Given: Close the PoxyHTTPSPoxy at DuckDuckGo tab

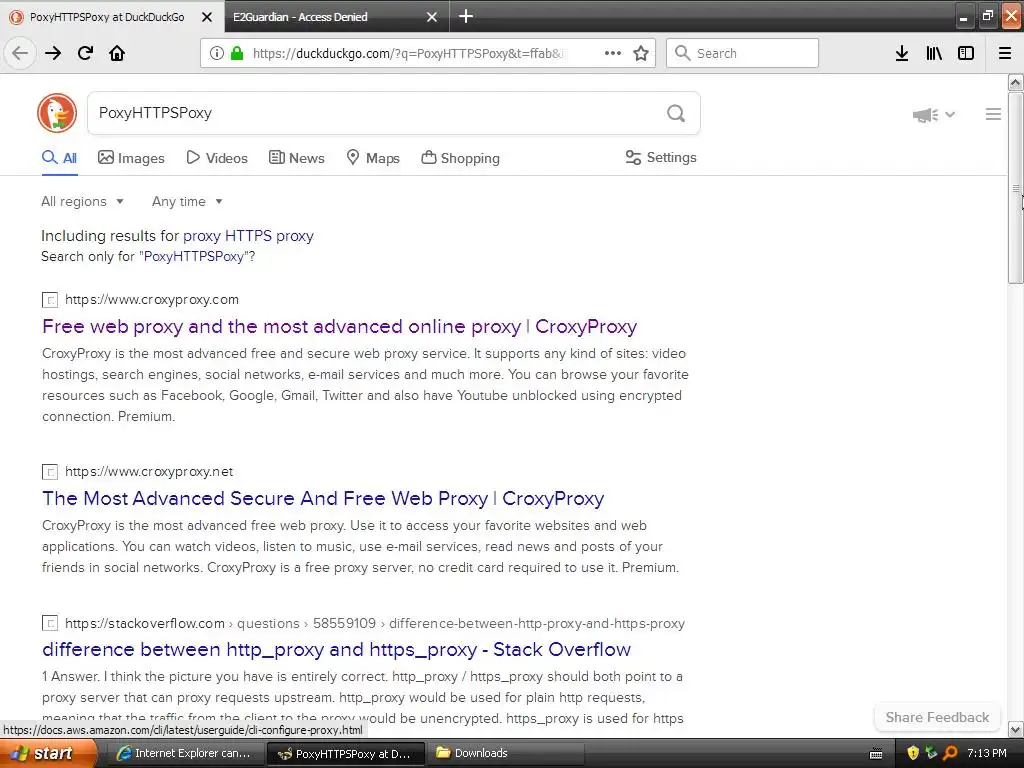Looking at the screenshot, I should tap(207, 17).
